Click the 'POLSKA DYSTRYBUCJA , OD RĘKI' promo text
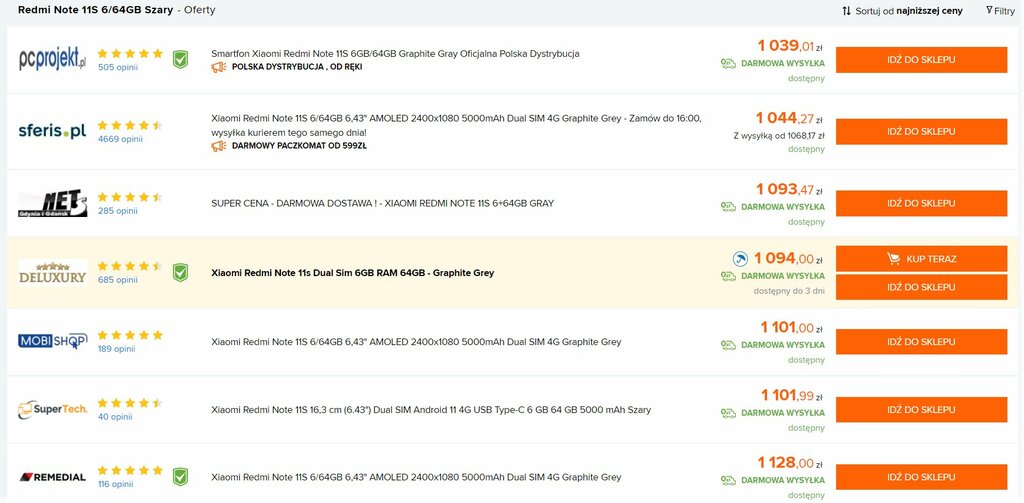This screenshot has height=503, width=1024. click(x=297, y=67)
